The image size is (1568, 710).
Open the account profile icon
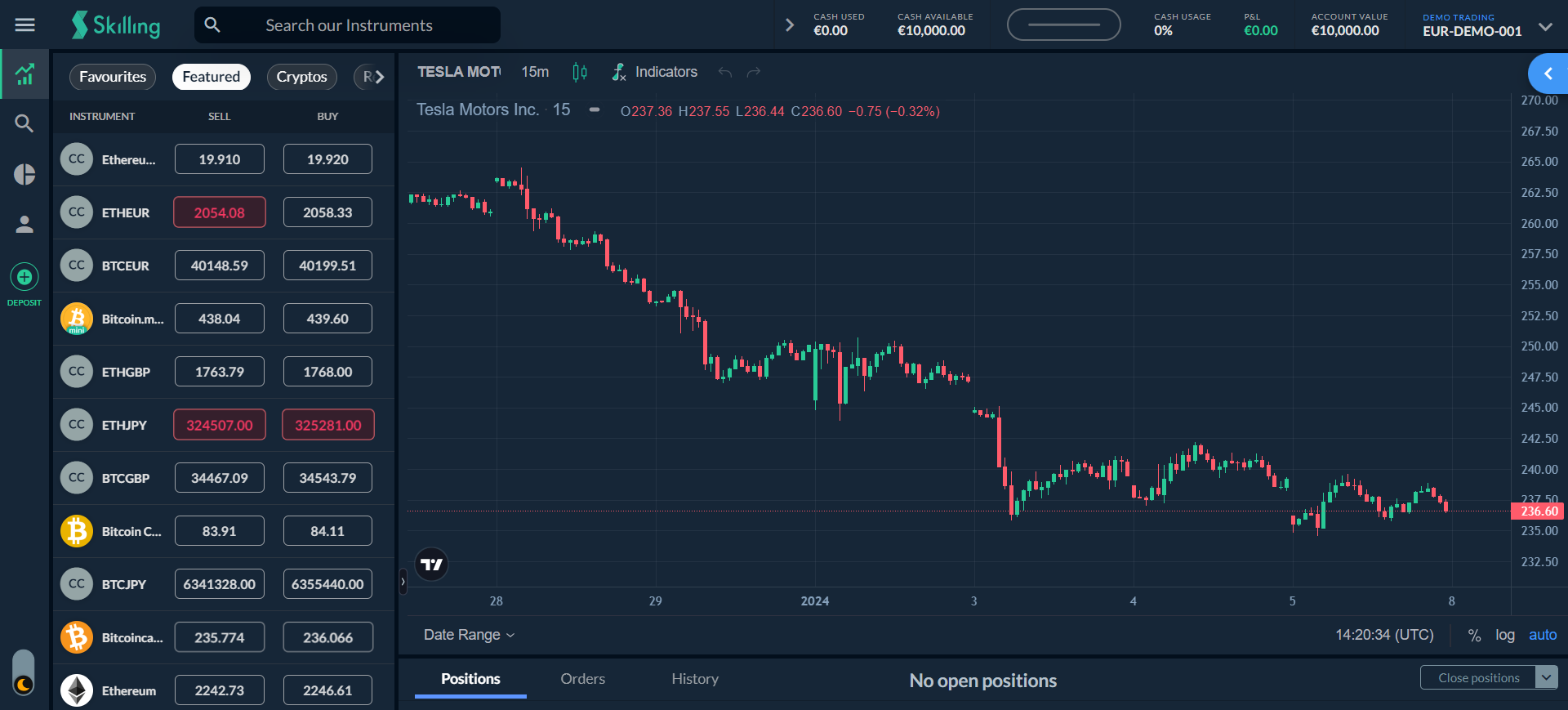pos(24,225)
